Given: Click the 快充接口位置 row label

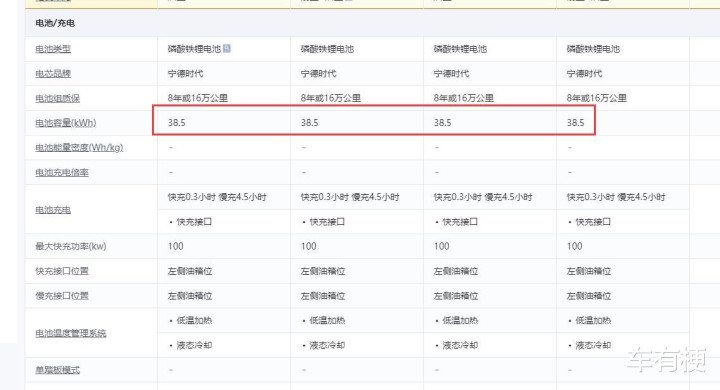Looking at the screenshot, I should point(62,271).
